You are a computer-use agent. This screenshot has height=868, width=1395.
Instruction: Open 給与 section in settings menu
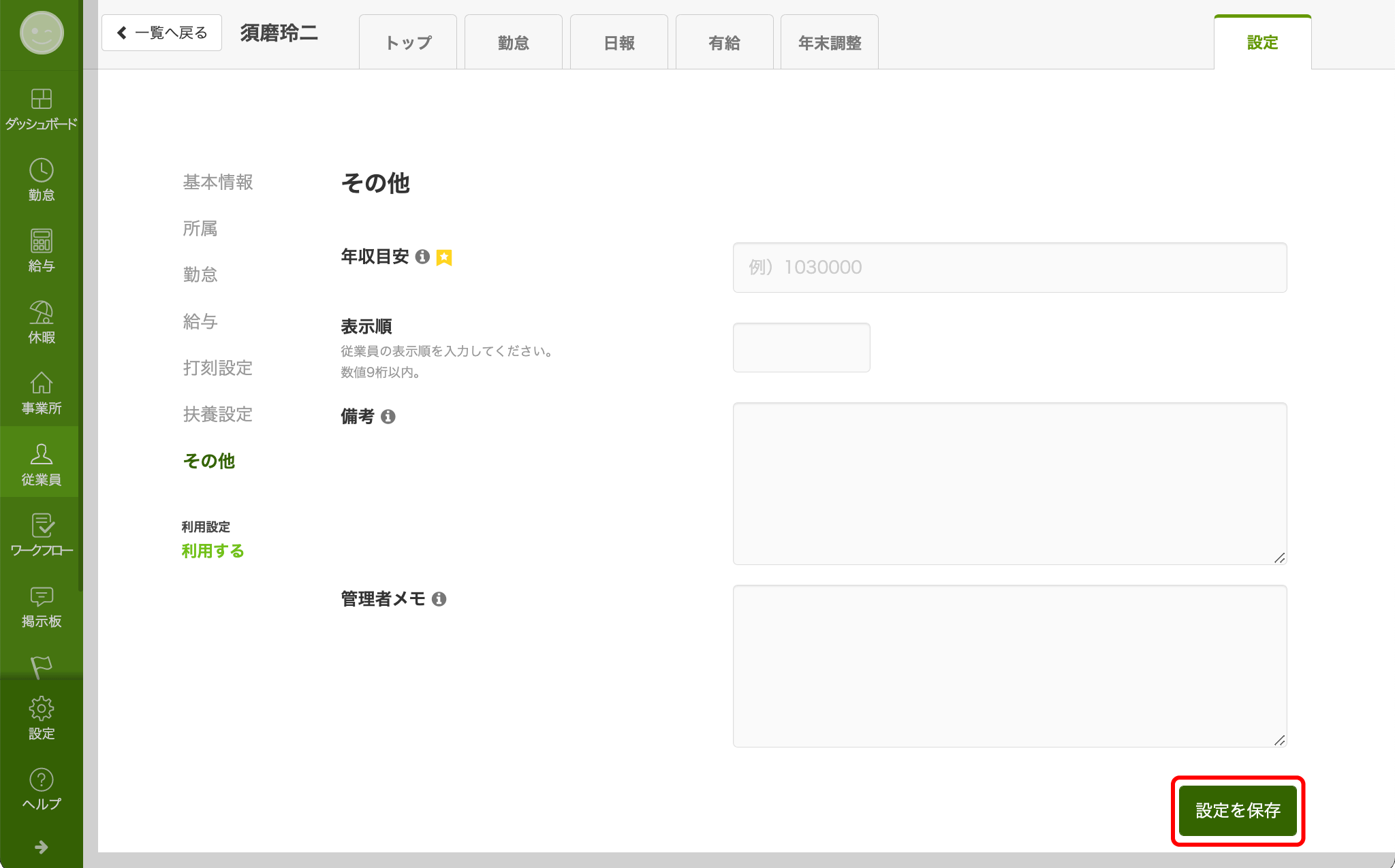(200, 321)
